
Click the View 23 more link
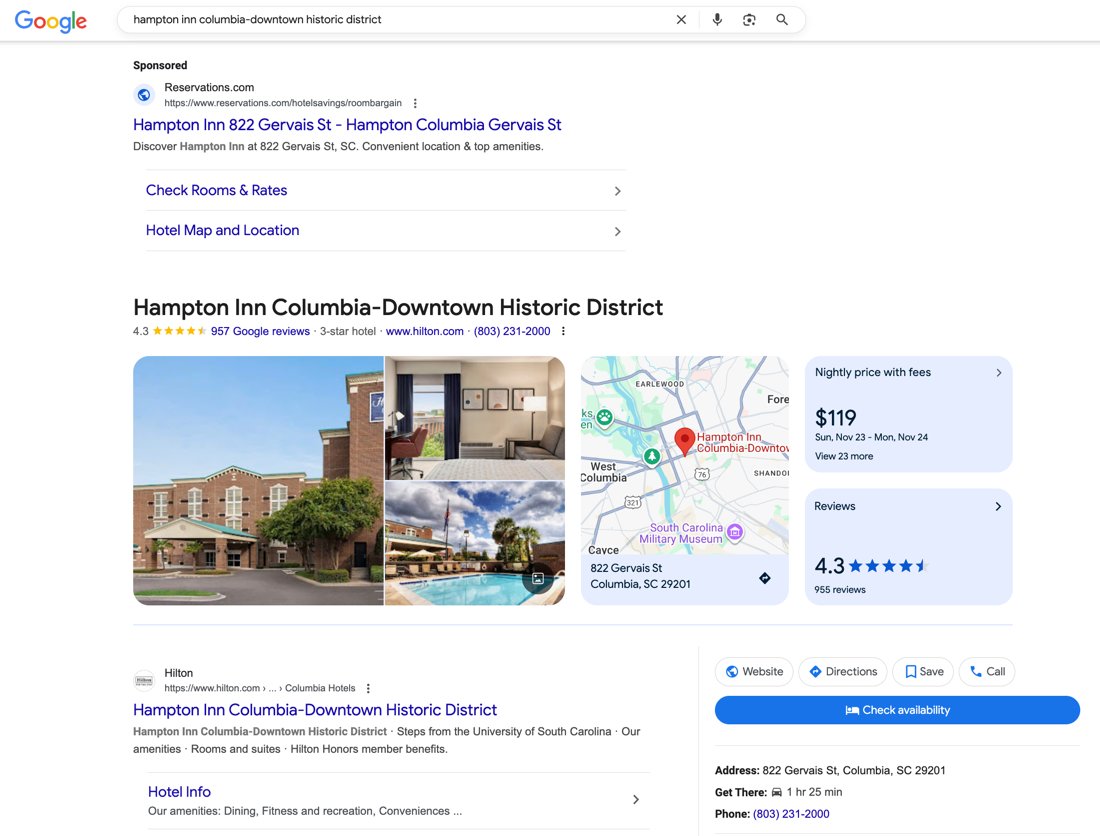(842, 455)
